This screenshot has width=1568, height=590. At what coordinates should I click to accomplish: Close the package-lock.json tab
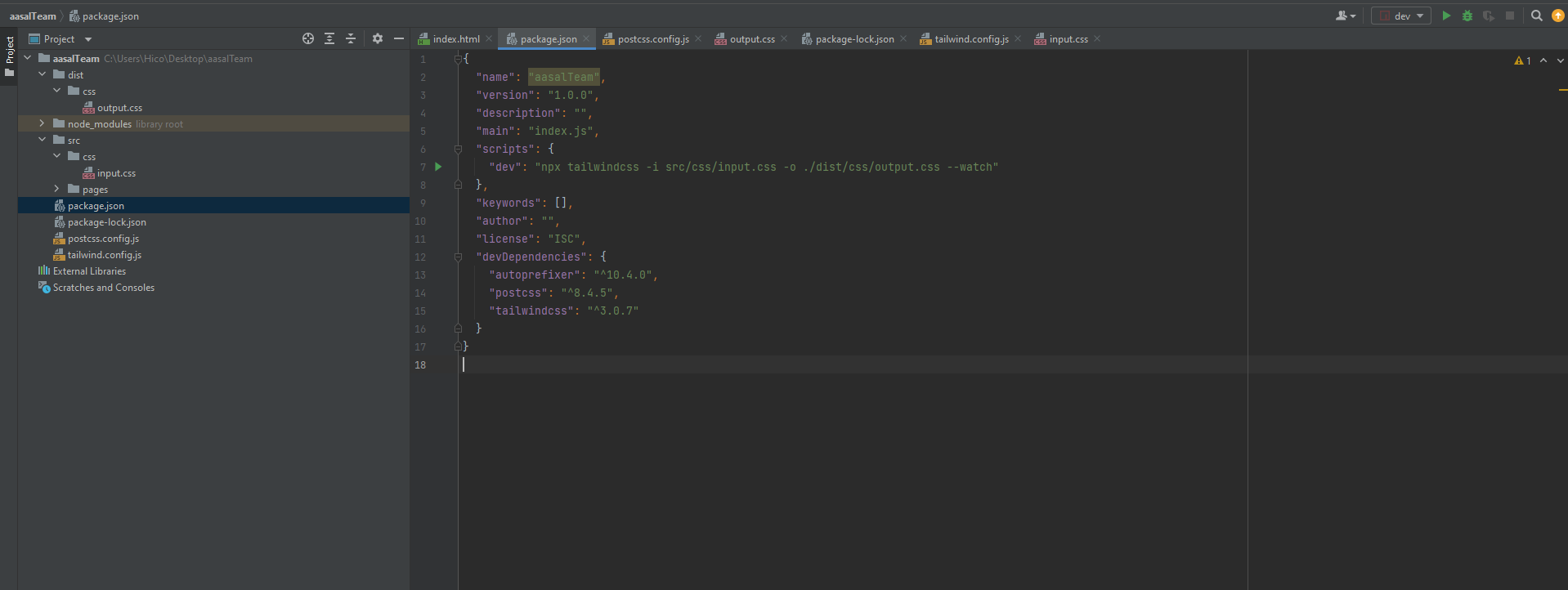pyautogui.click(x=903, y=38)
